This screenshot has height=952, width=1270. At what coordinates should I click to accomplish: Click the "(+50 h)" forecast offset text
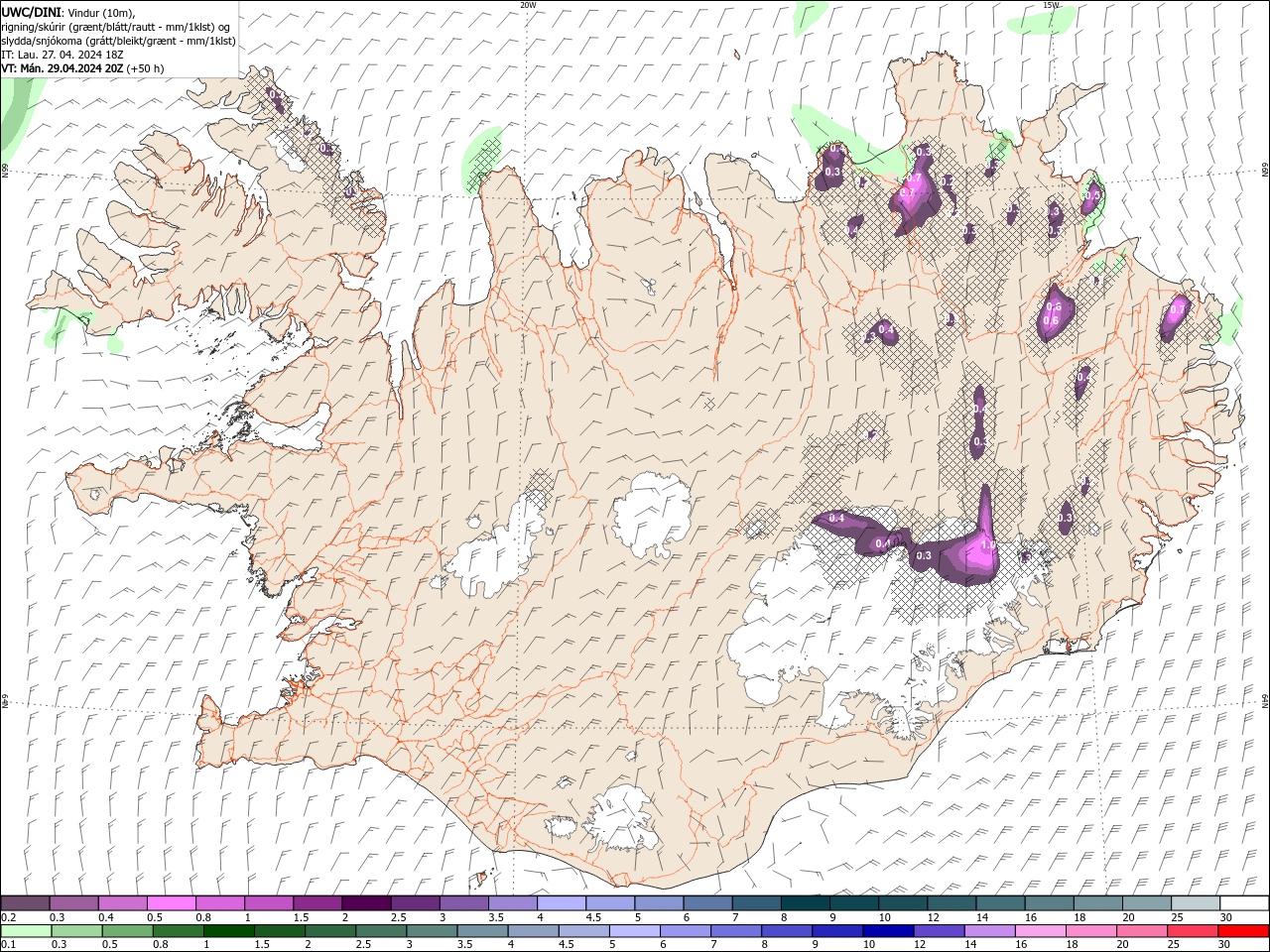click(x=145, y=68)
